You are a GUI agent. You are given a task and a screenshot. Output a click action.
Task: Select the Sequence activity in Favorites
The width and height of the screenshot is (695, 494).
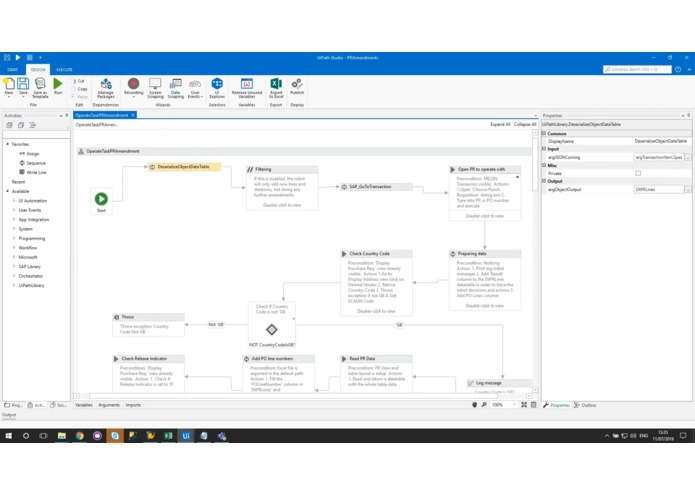pyautogui.click(x=32, y=163)
